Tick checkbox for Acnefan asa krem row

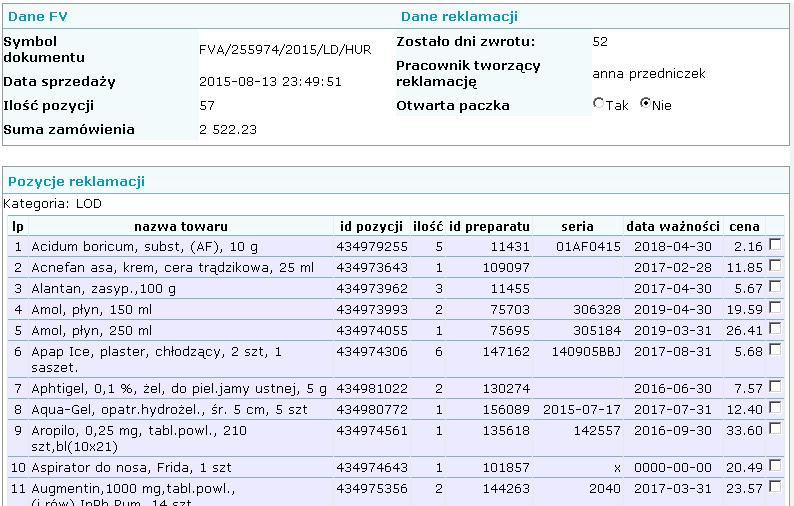pyautogui.click(x=775, y=265)
